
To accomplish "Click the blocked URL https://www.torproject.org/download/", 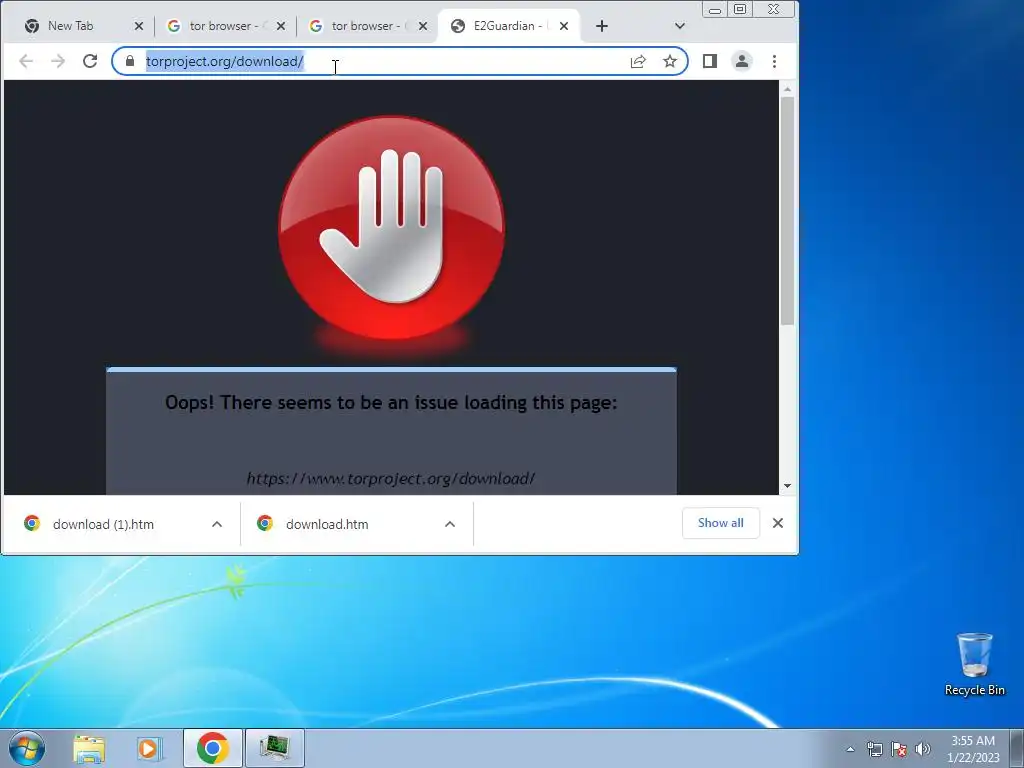I will tap(391, 479).
